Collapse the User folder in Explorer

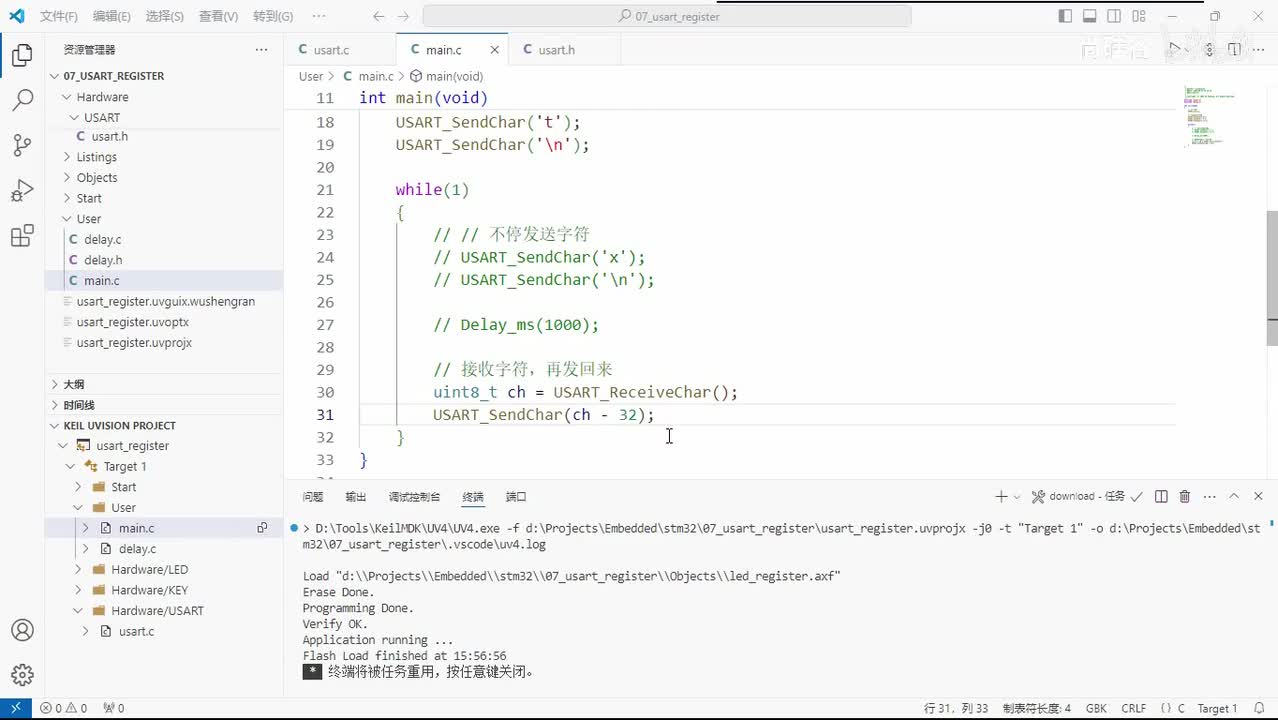tap(164, 219)
